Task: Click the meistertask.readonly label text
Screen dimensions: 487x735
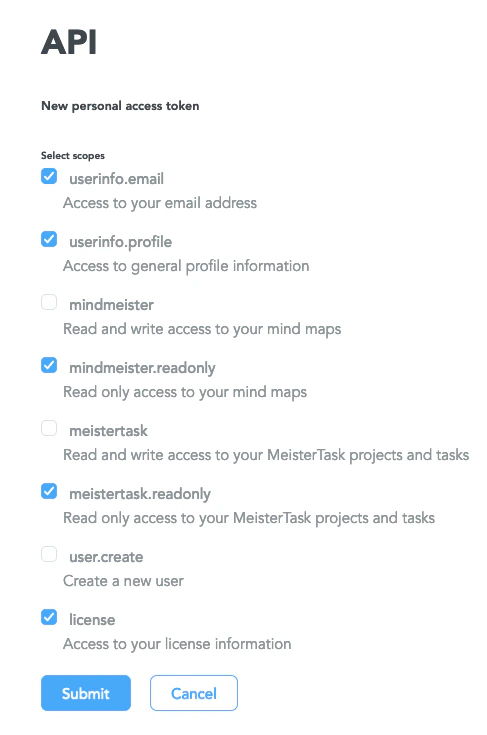Action: (140, 494)
